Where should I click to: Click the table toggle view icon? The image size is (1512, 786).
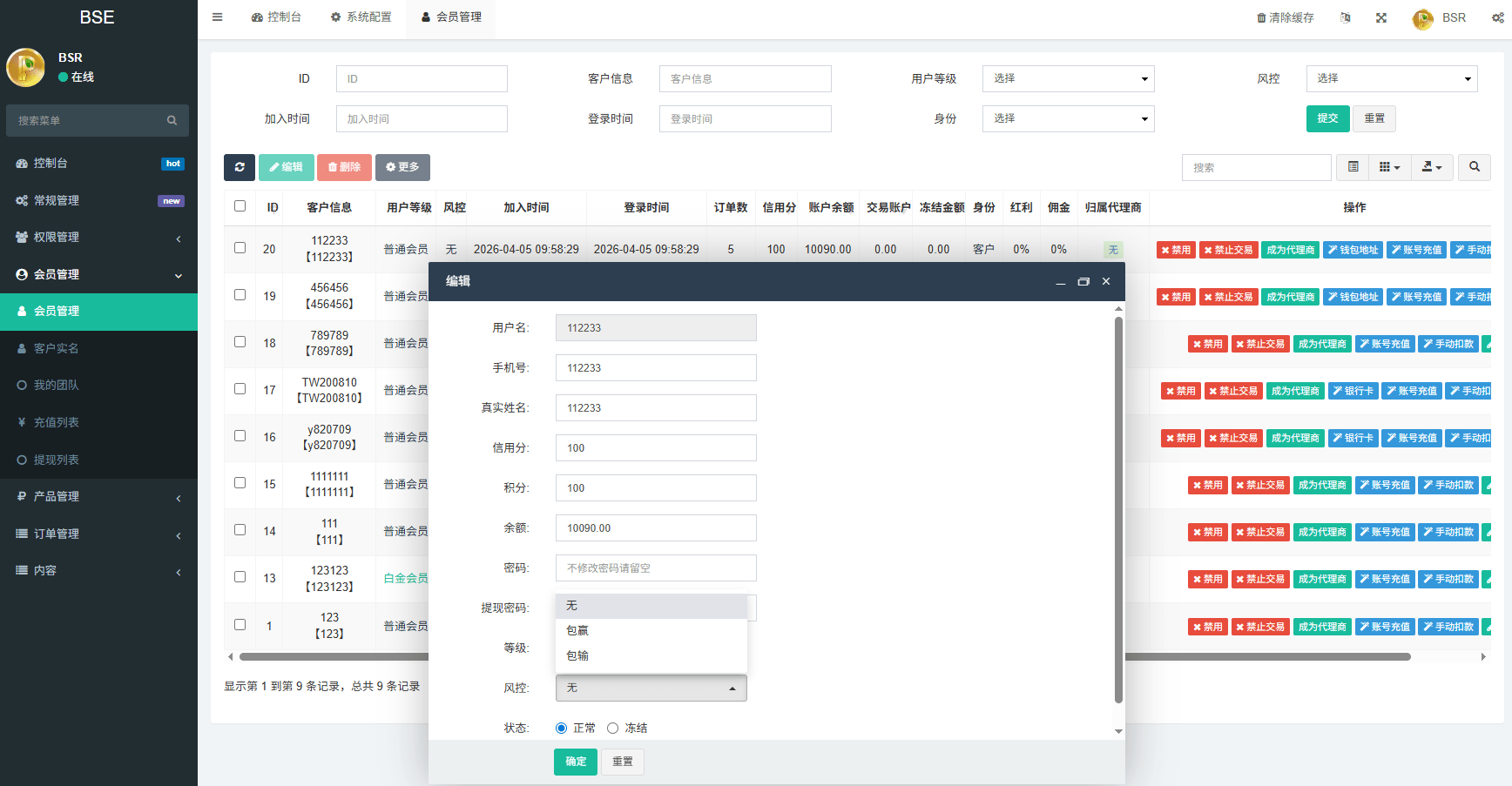click(x=1353, y=167)
